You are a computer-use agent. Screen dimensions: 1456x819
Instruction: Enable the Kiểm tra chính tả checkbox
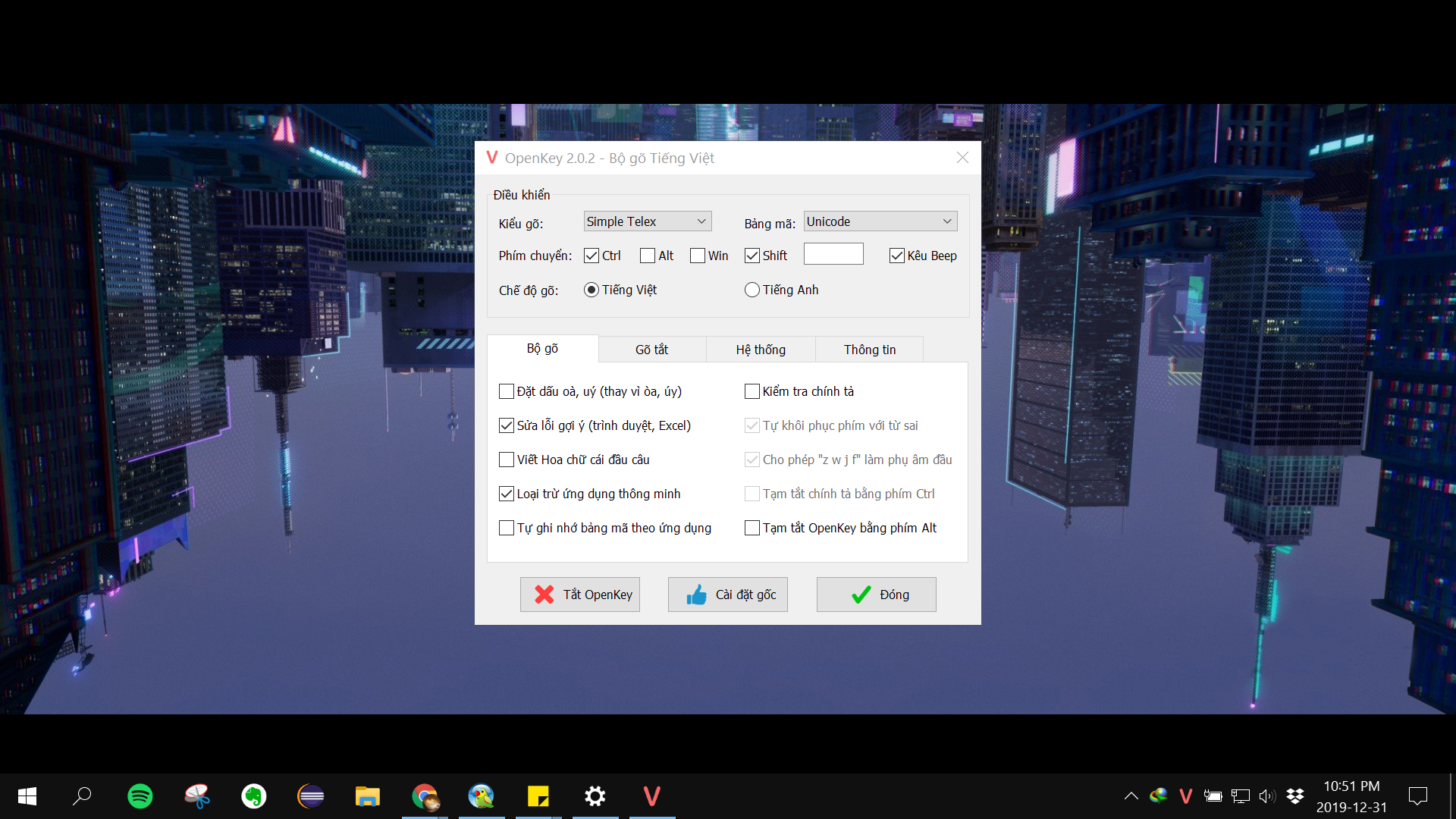pos(752,391)
